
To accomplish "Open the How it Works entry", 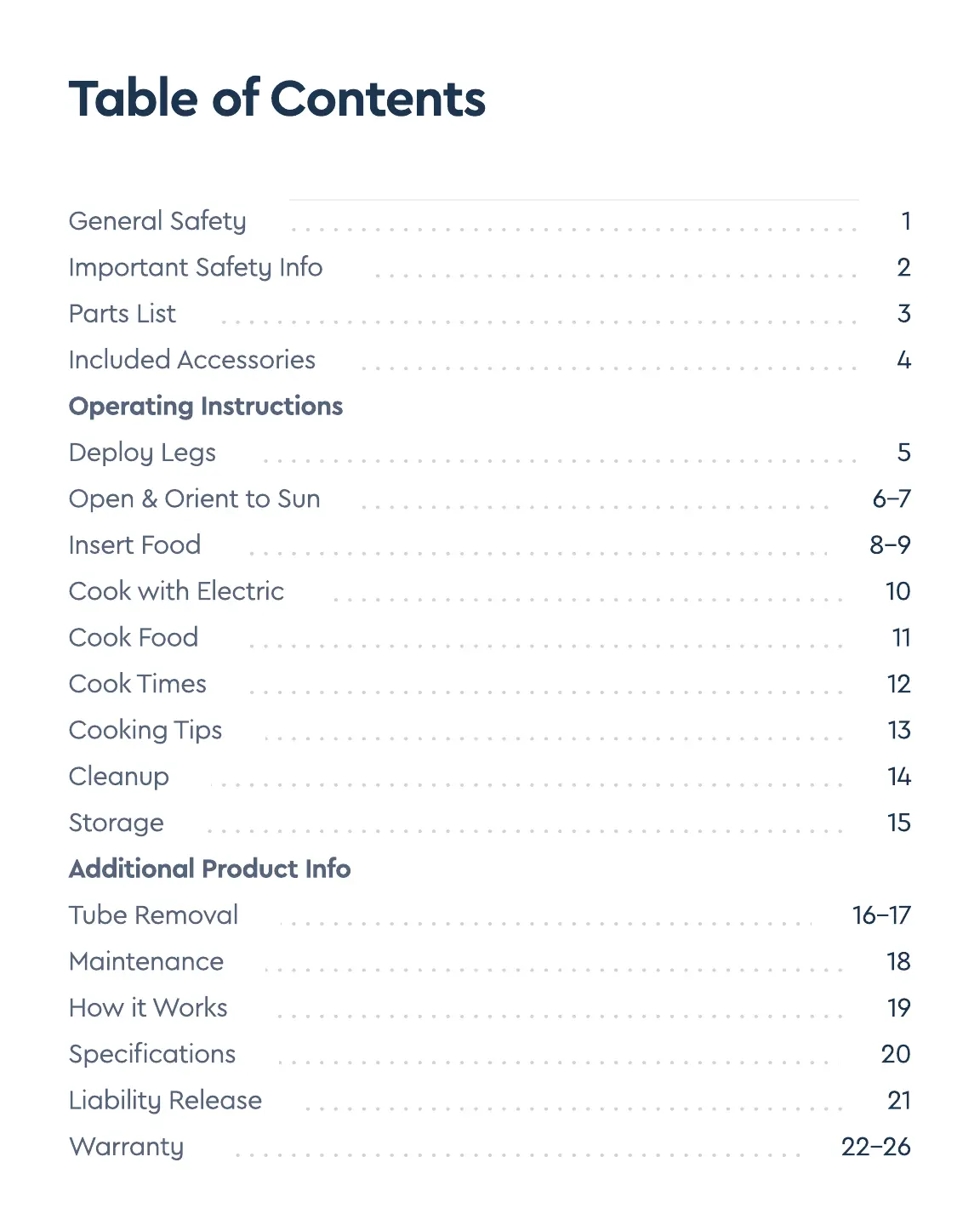I will 148,1008.
